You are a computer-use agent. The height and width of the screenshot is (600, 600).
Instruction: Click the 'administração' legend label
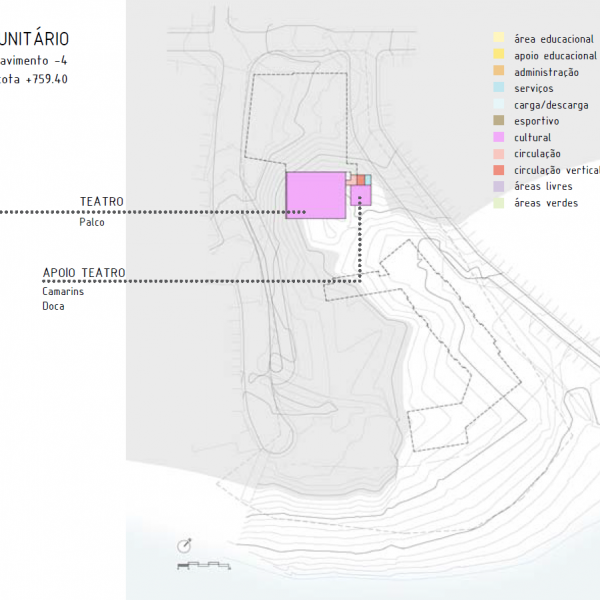click(546, 72)
